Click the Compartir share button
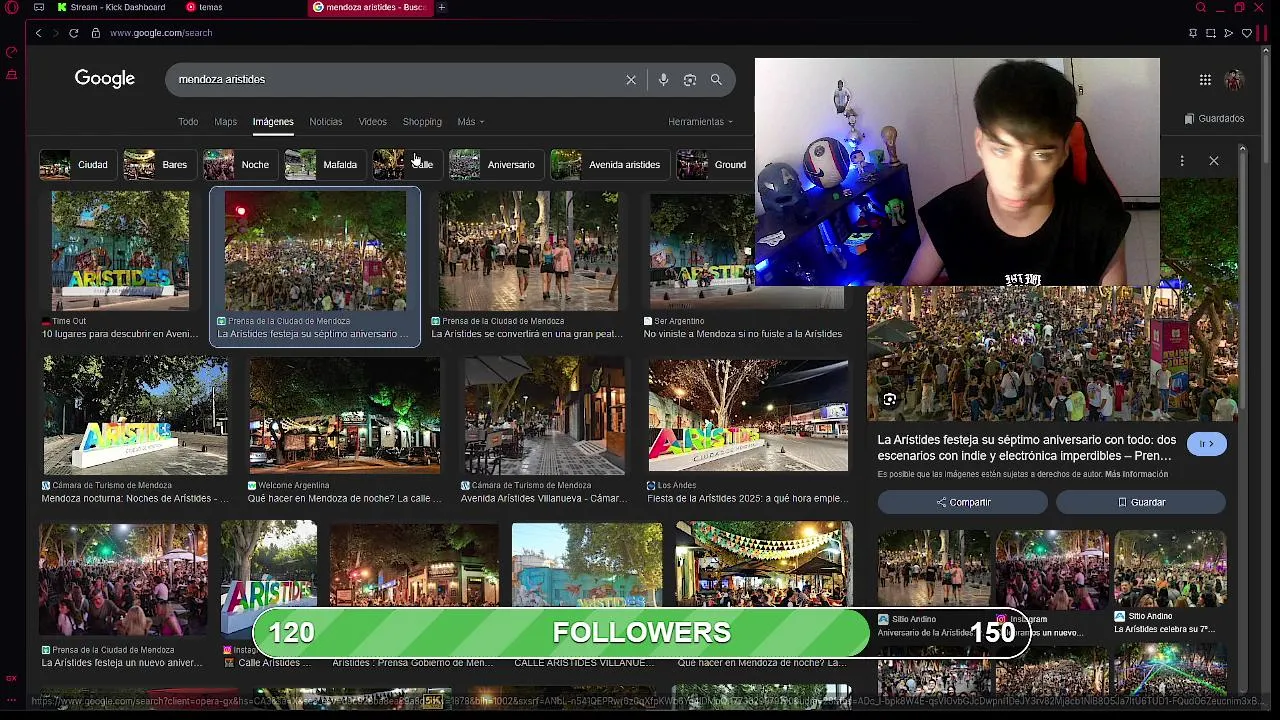Viewport: 1280px width, 720px height. (963, 502)
